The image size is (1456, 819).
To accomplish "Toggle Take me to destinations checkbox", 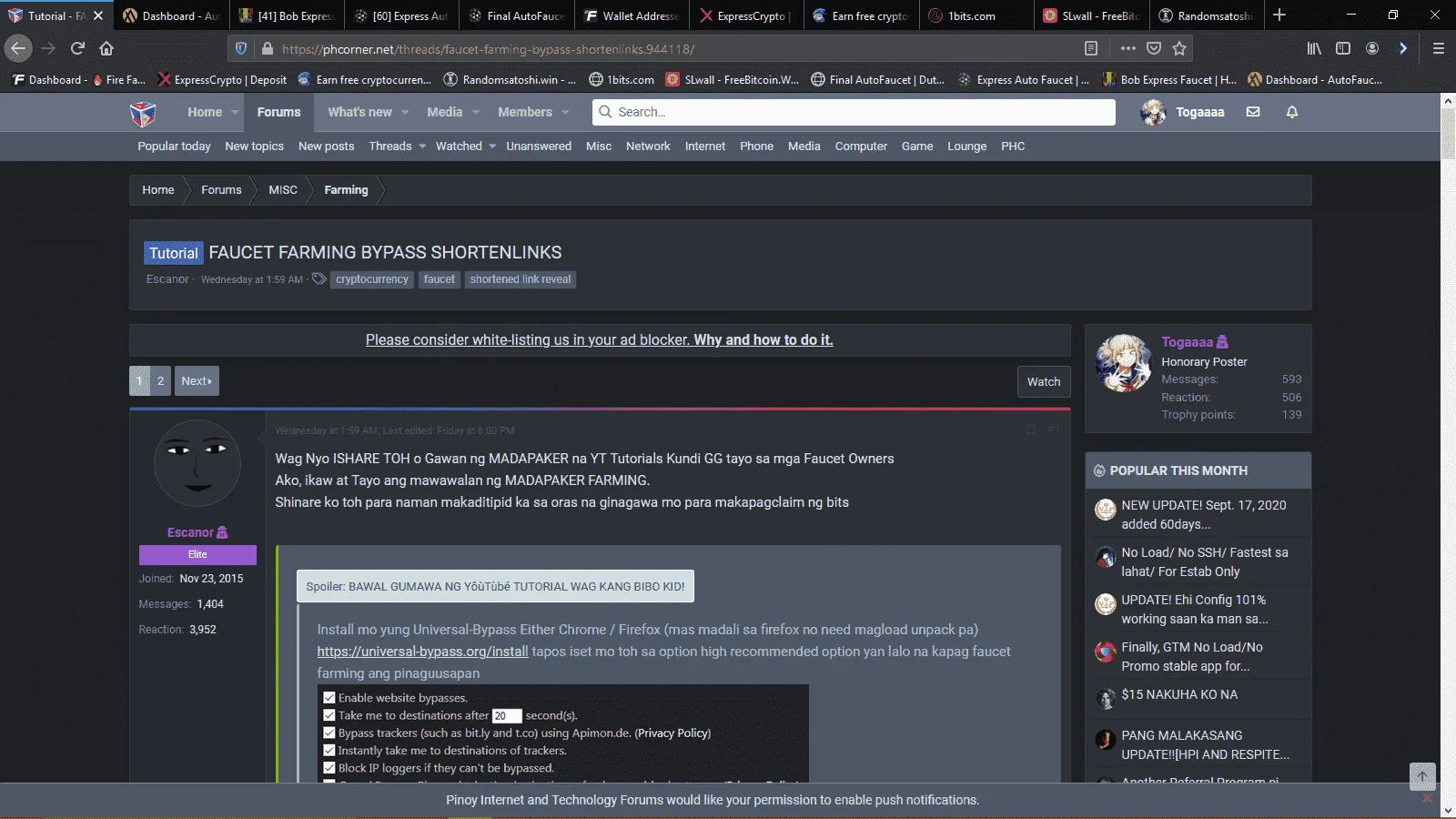I will (x=329, y=715).
